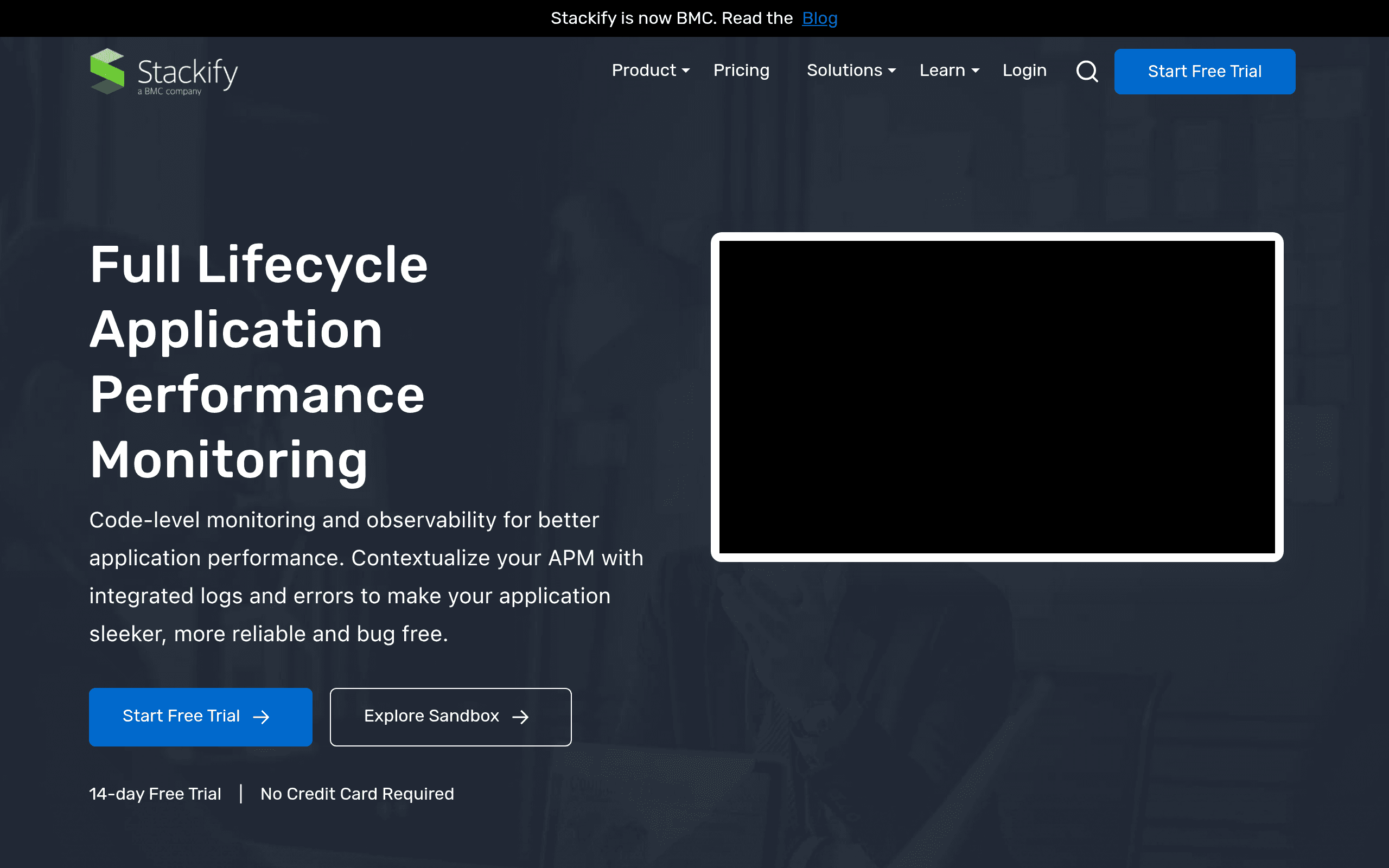The height and width of the screenshot is (868, 1389).
Task: Click the black video player panel
Action: coord(997,397)
